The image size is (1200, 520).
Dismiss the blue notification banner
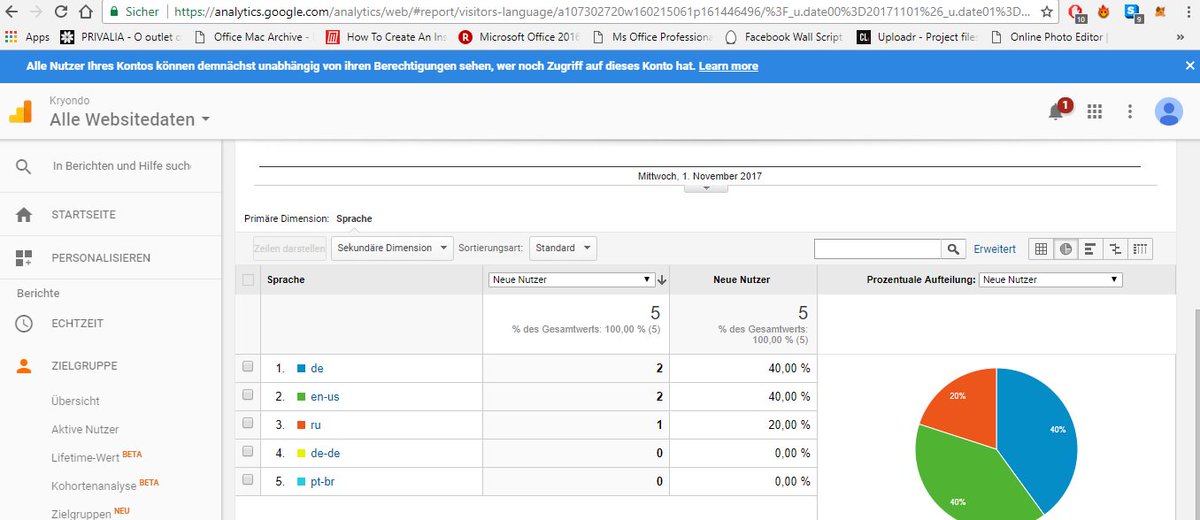[1189, 65]
